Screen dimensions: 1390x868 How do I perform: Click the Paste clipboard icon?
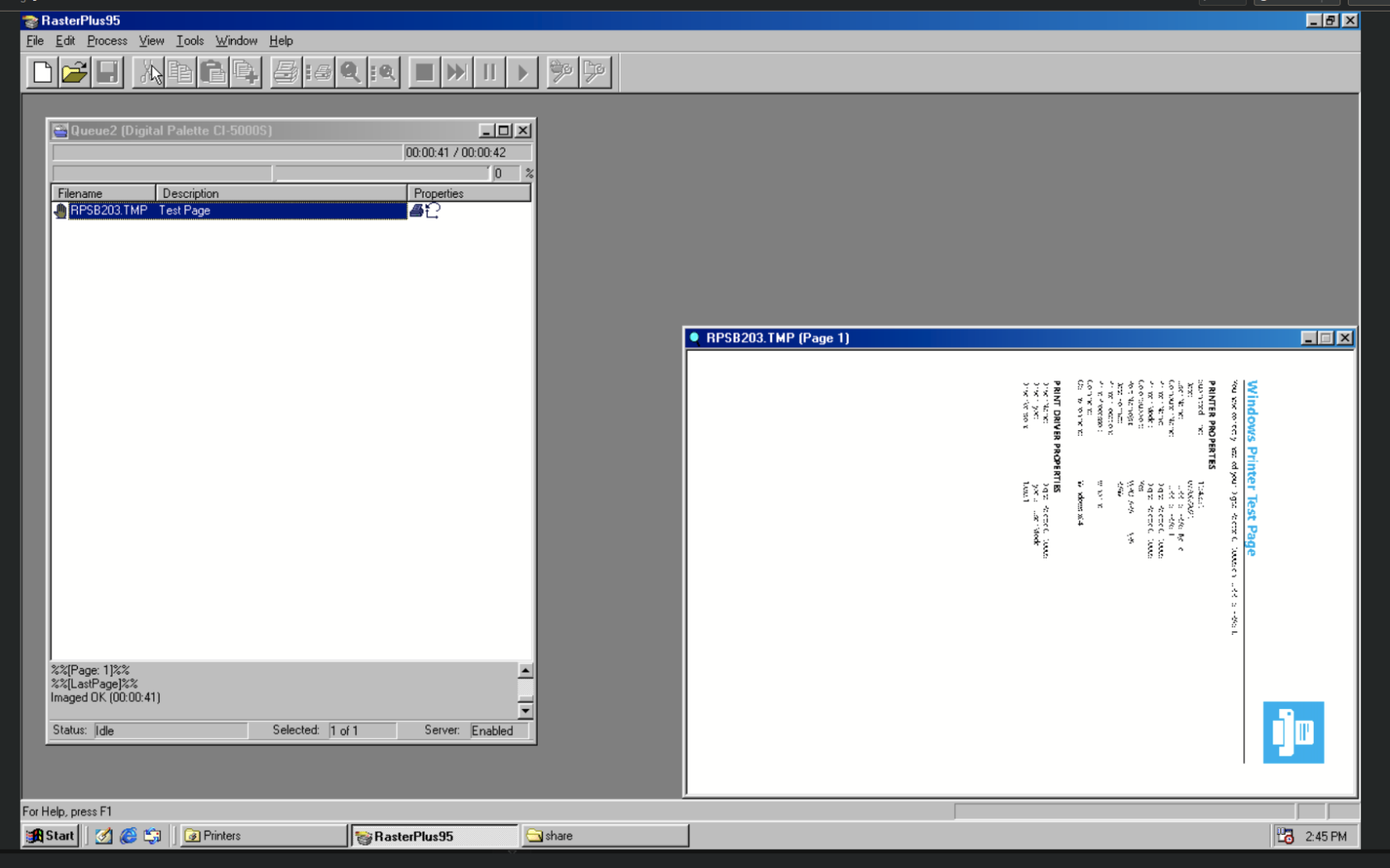click(213, 73)
